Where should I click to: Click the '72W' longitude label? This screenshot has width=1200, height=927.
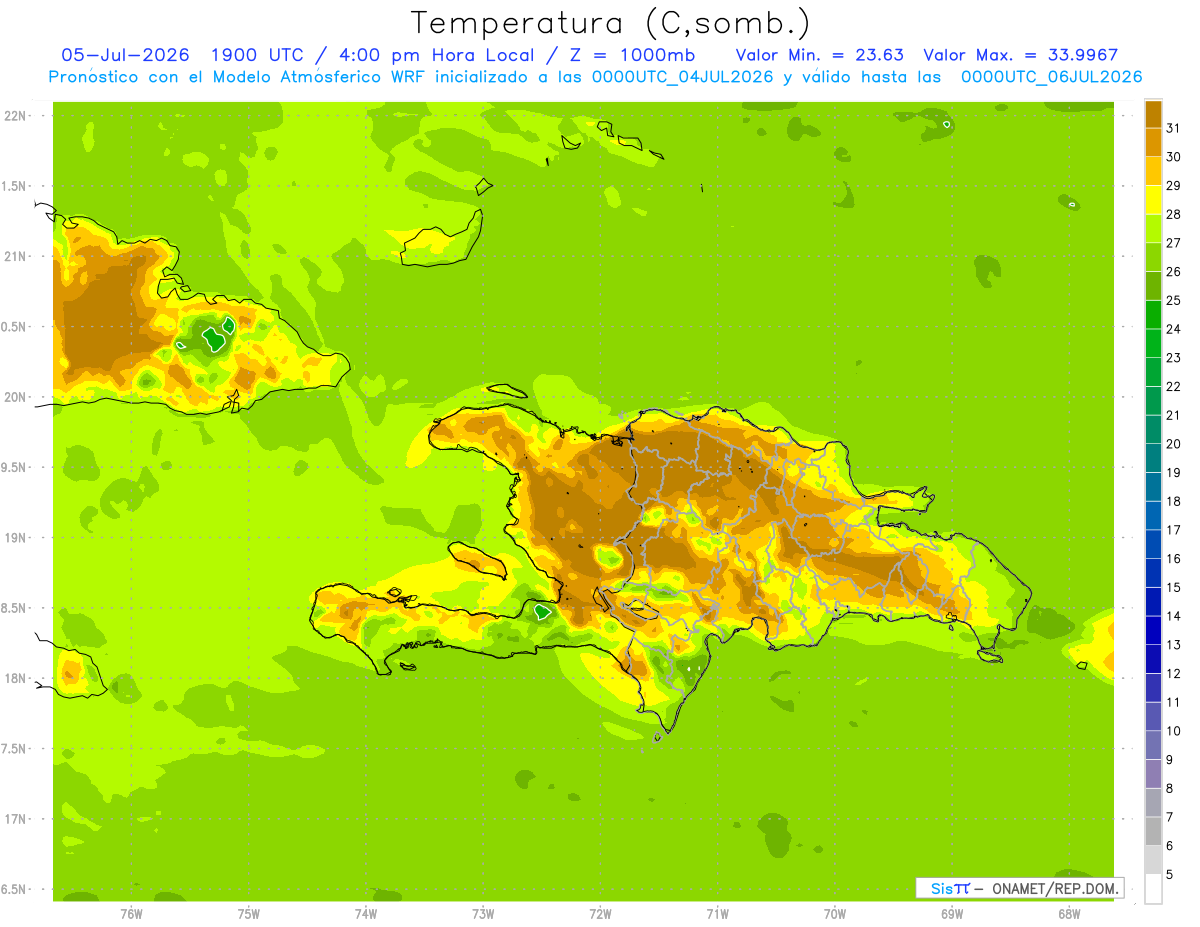[600, 914]
